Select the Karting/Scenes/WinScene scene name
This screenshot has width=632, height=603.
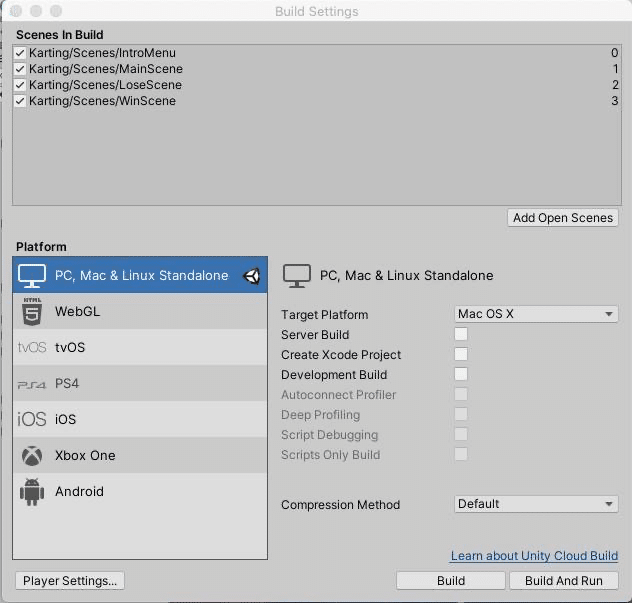pyautogui.click(x=102, y=101)
